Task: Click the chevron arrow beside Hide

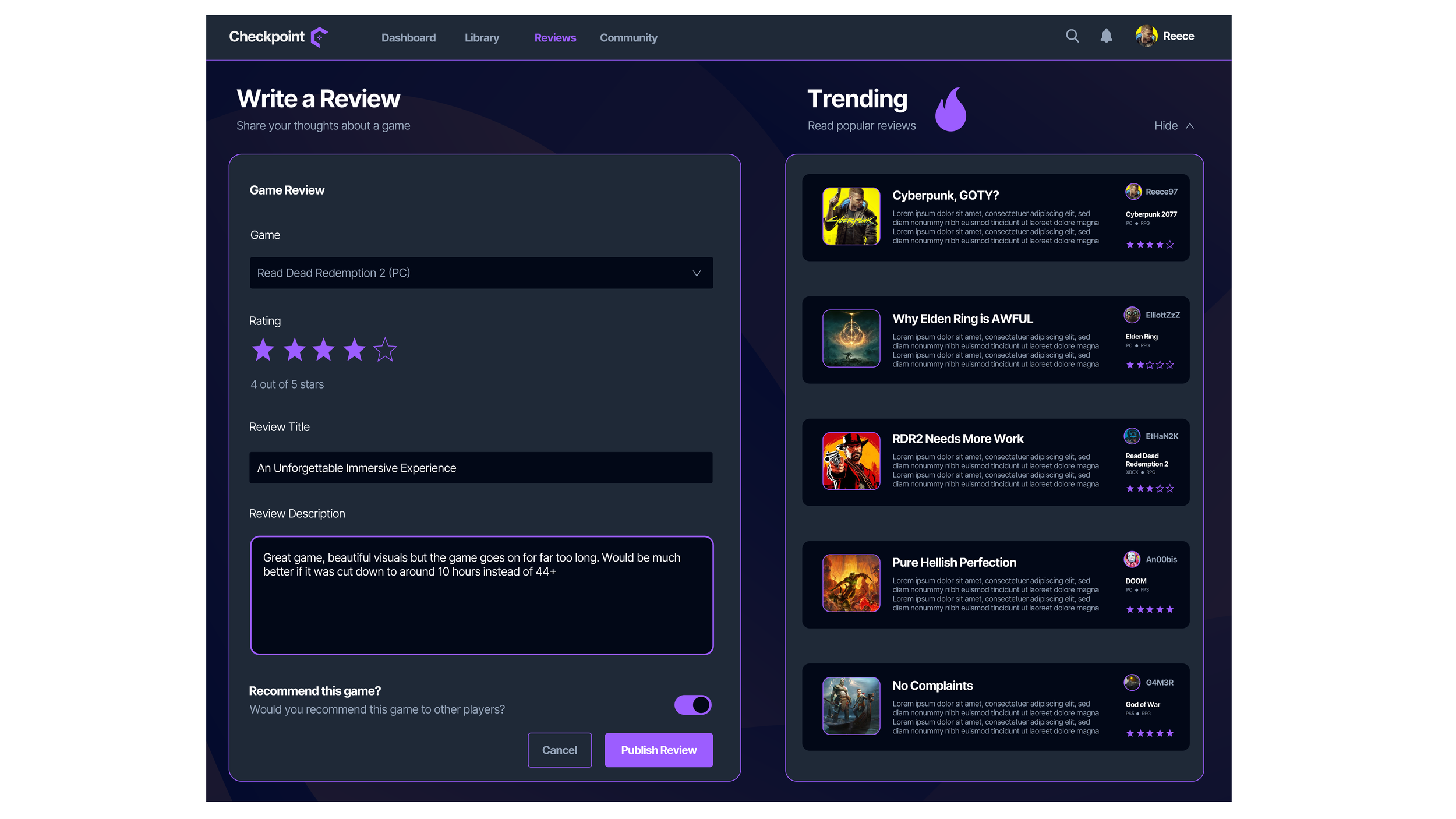Action: (x=1190, y=126)
